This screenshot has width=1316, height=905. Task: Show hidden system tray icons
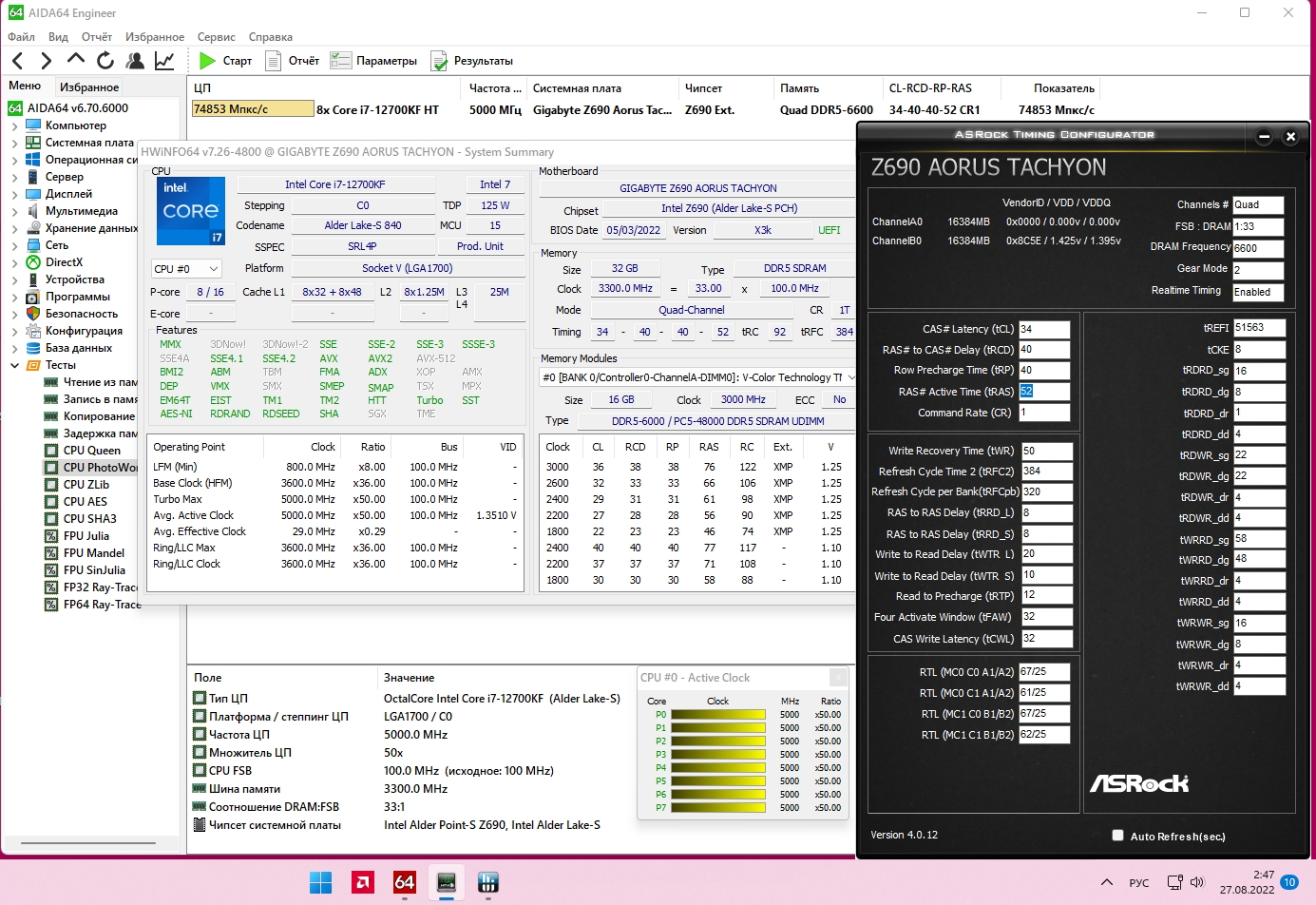(1107, 882)
